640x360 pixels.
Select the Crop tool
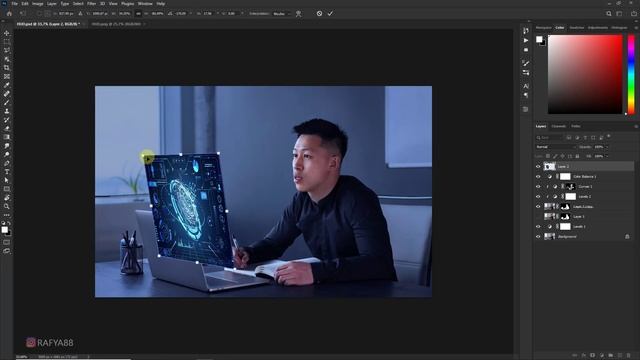[x=7, y=68]
